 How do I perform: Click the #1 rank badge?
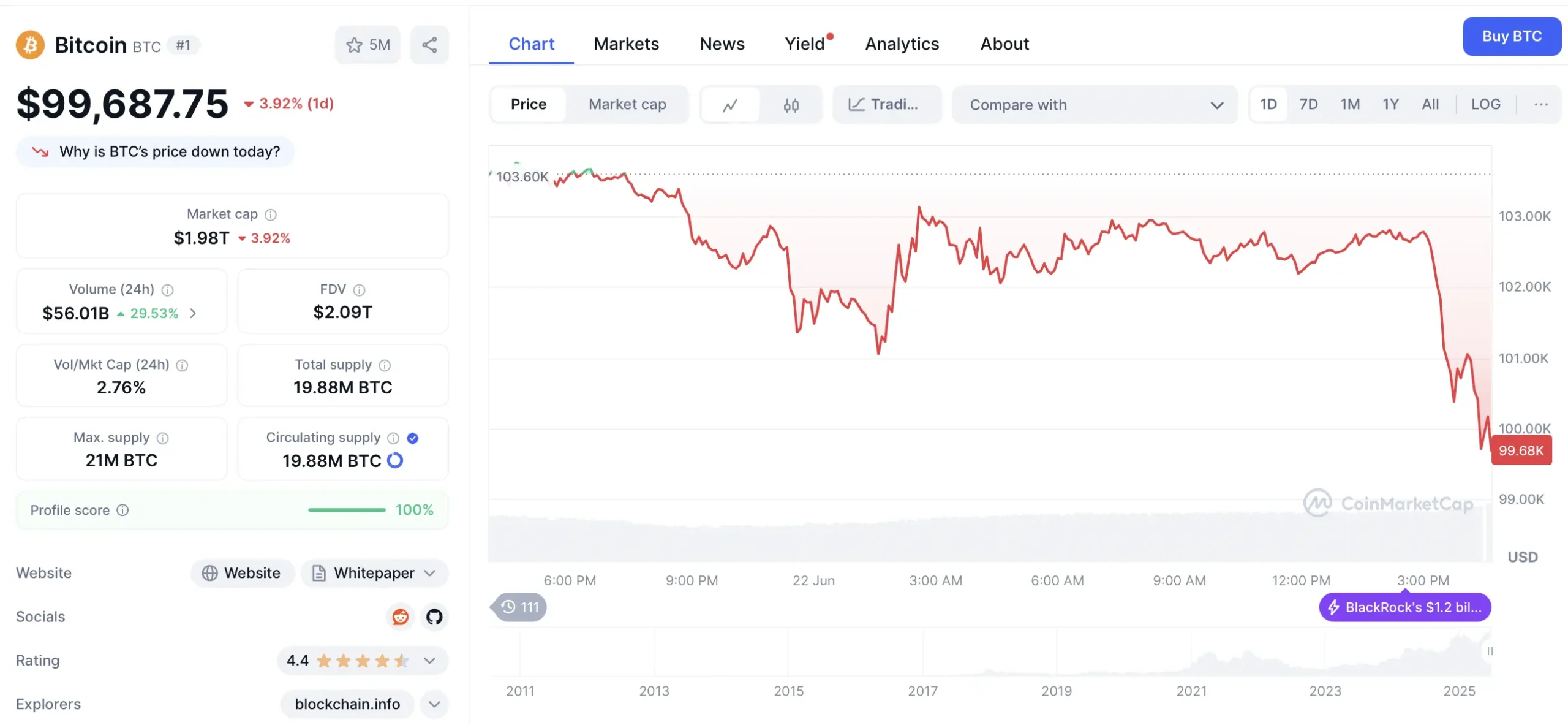(x=183, y=45)
